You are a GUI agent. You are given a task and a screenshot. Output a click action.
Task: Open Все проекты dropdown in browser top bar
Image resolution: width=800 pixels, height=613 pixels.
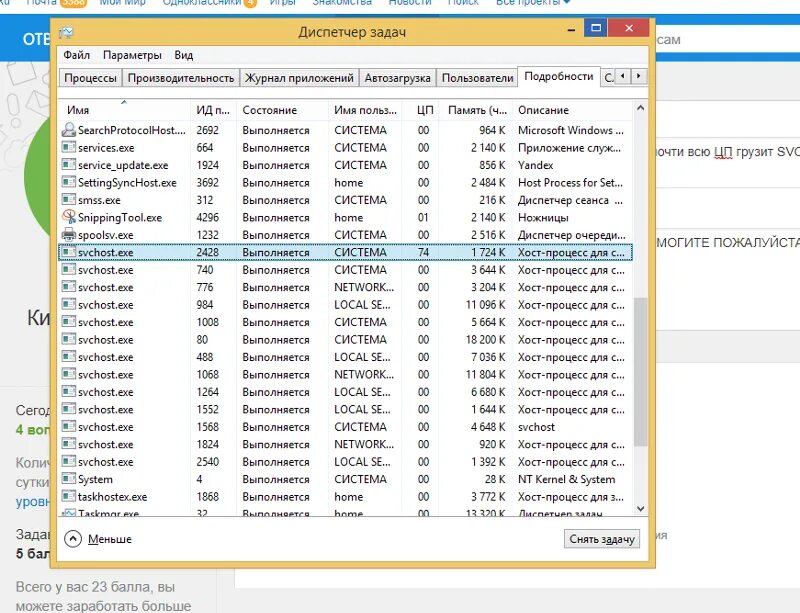pos(533,3)
